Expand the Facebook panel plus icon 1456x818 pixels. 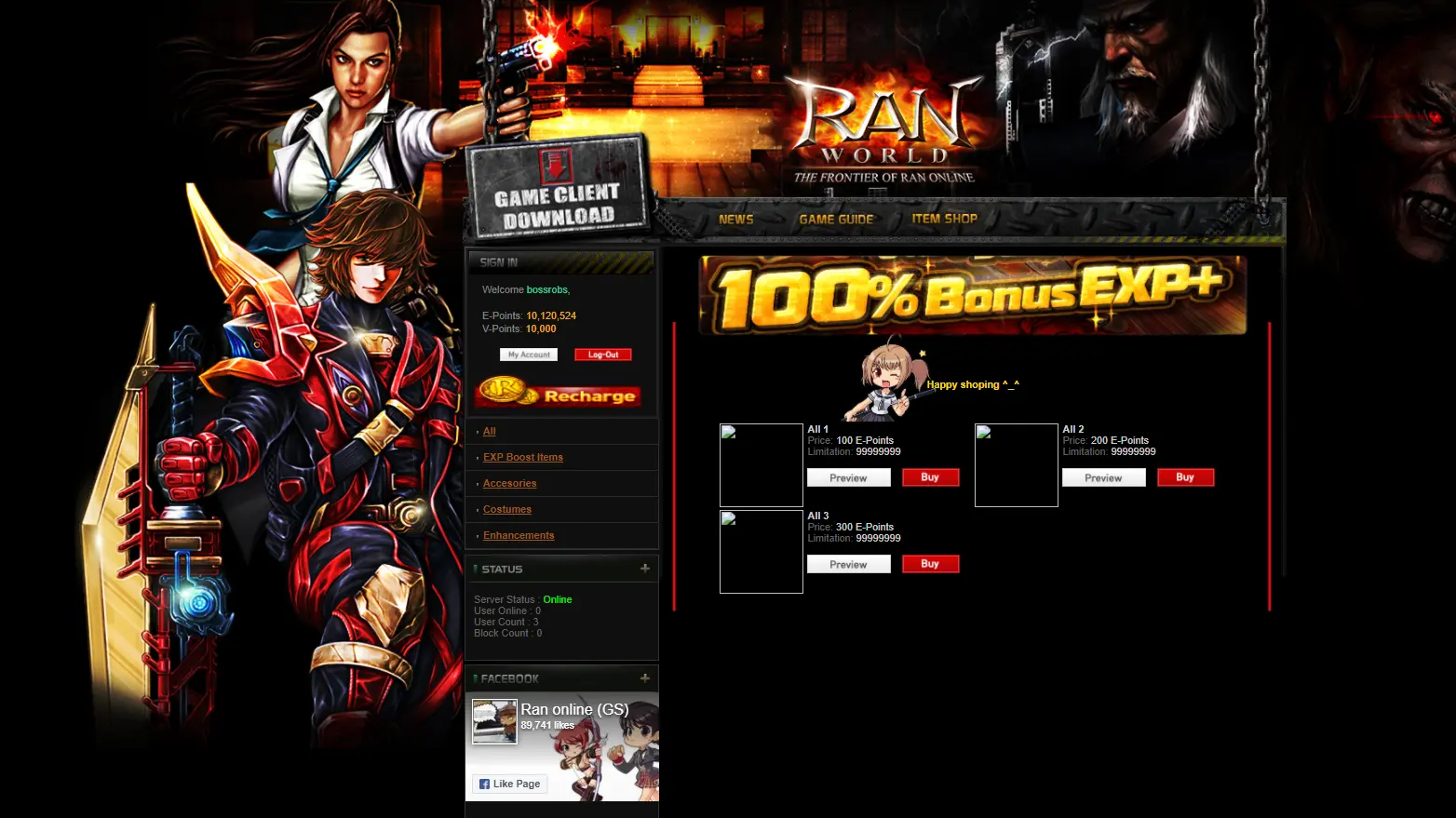645,677
